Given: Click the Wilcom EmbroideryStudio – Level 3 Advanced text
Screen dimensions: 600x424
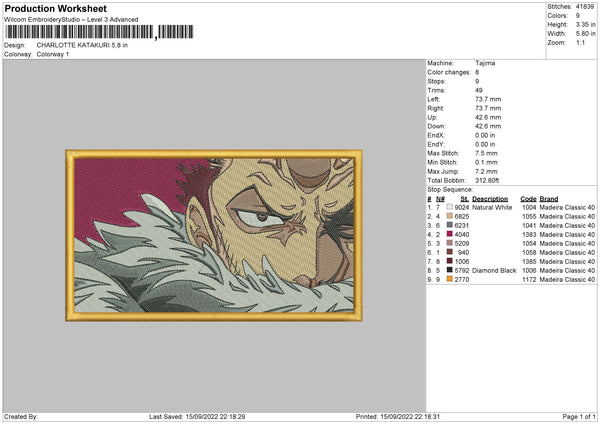Looking at the screenshot, I should 71,20.
